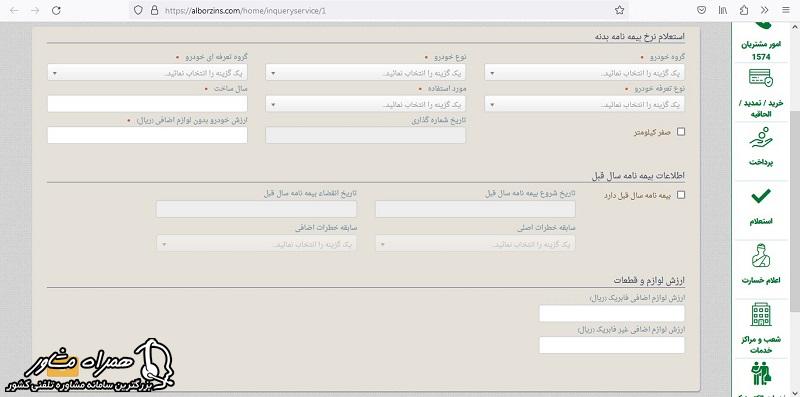Click the alborzins.com address bar URL
The height and width of the screenshot is (397, 800).
tap(245, 10)
